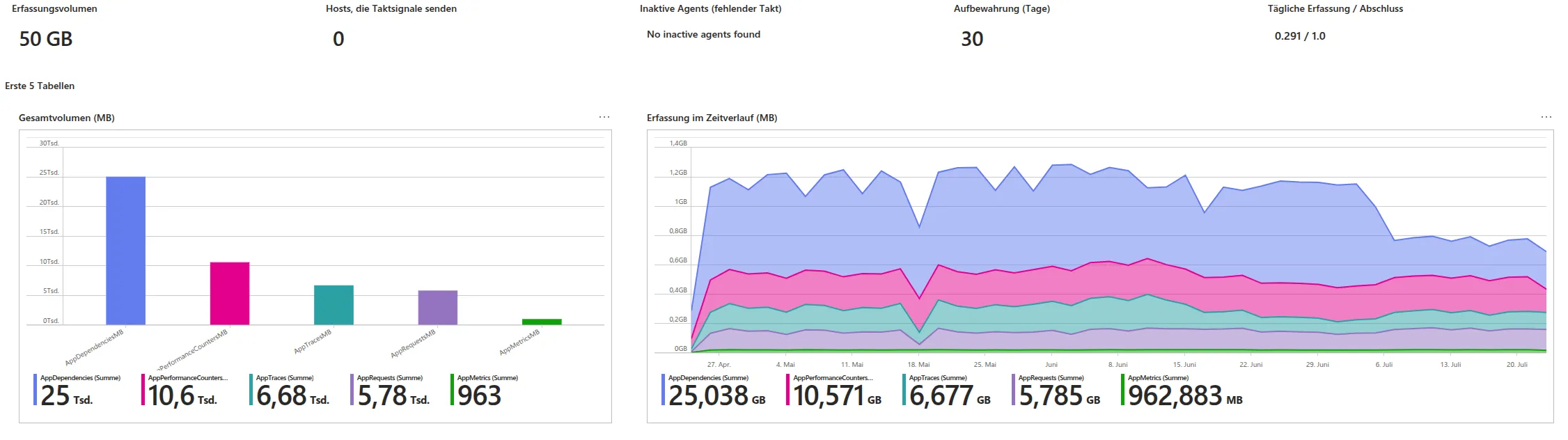1568x440 pixels.
Task: Select the purple AppRequestsMB bar
Action: 437,307
